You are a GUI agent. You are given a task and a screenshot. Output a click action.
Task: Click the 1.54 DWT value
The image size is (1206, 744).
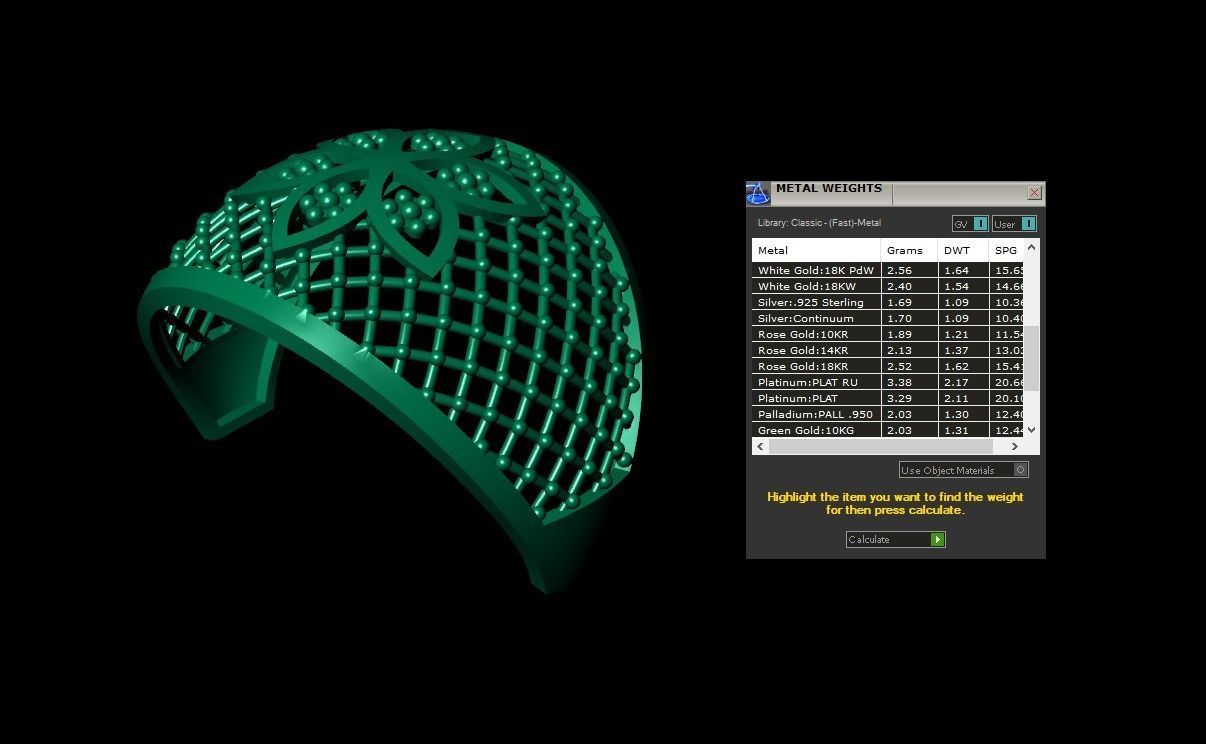[956, 287]
